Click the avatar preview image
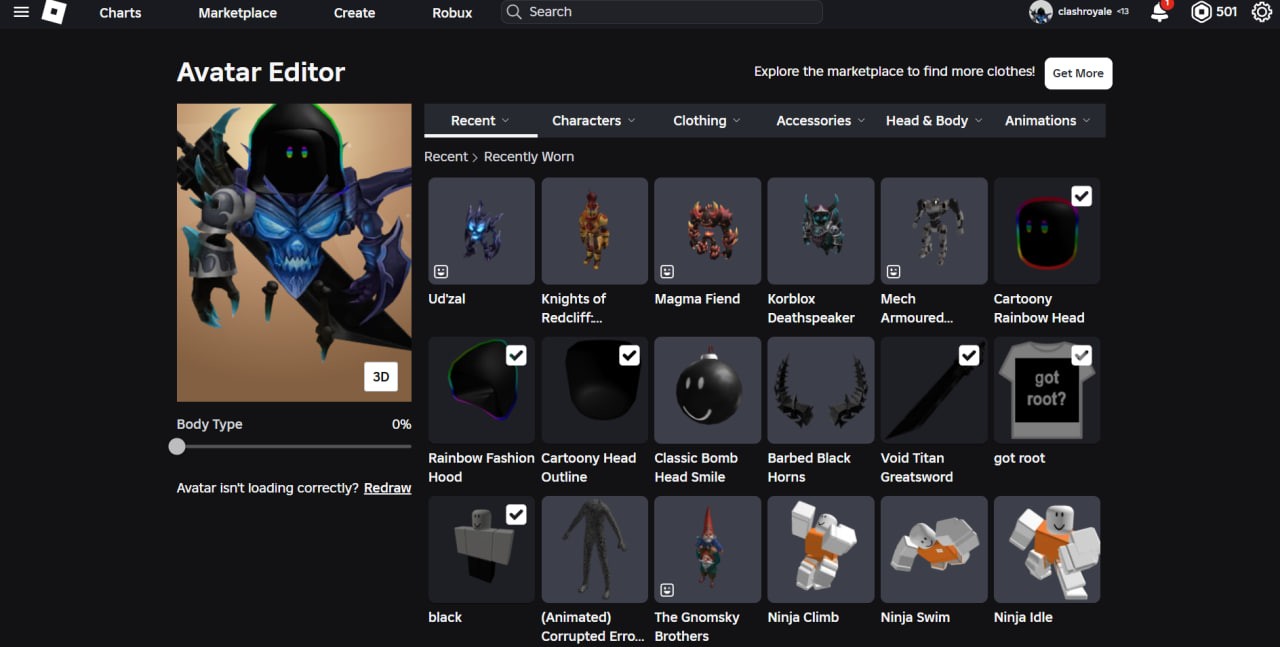This screenshot has height=647, width=1280. [294, 253]
